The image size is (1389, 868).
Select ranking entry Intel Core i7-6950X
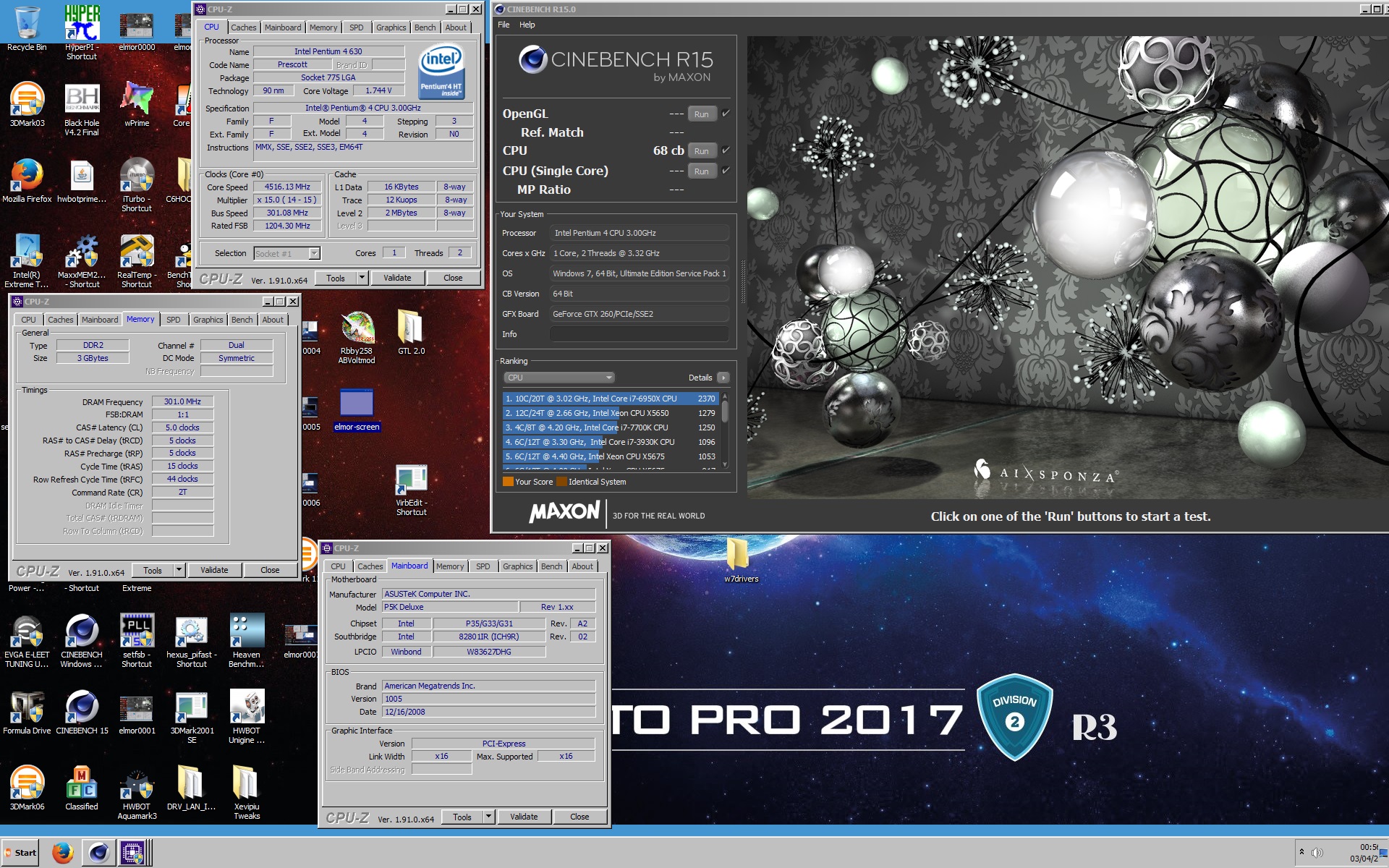610,399
